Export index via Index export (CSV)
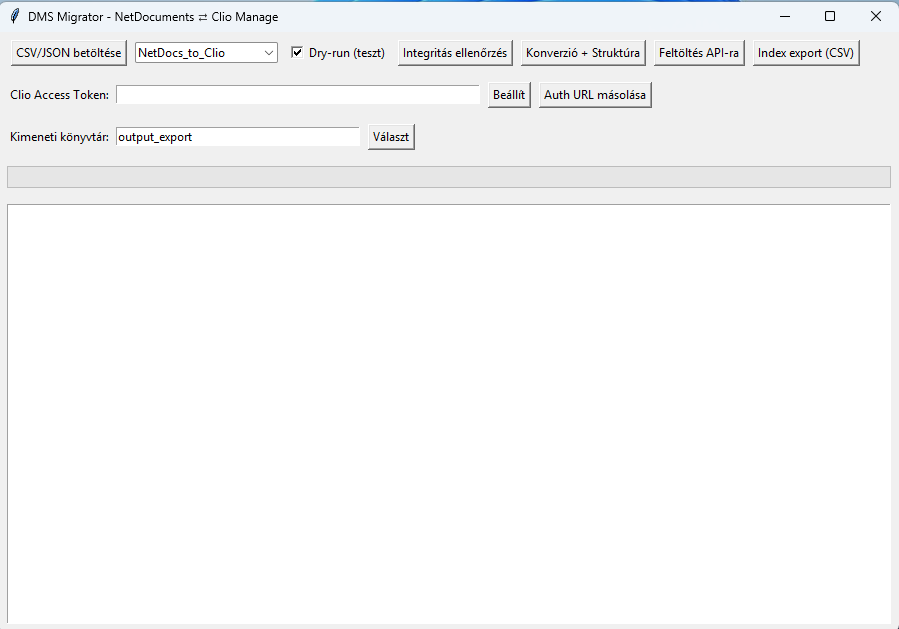The height and width of the screenshot is (629, 899). [806, 53]
